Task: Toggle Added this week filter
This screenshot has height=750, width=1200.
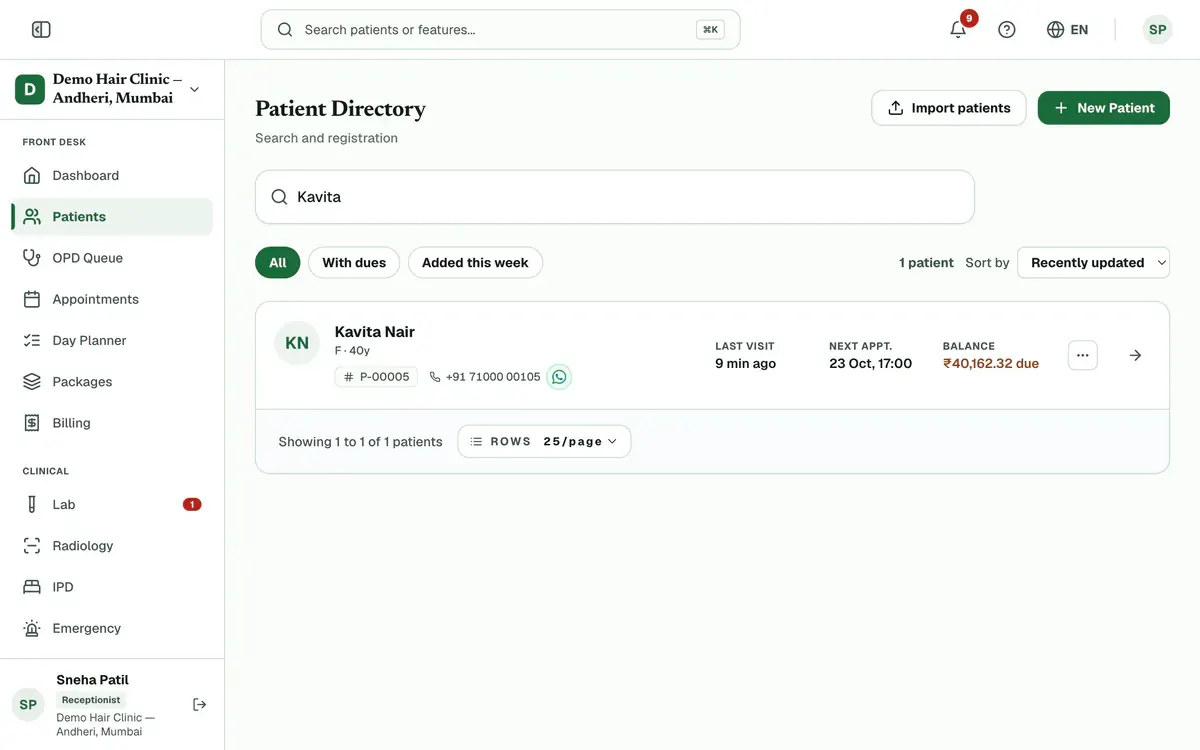Action: [475, 263]
